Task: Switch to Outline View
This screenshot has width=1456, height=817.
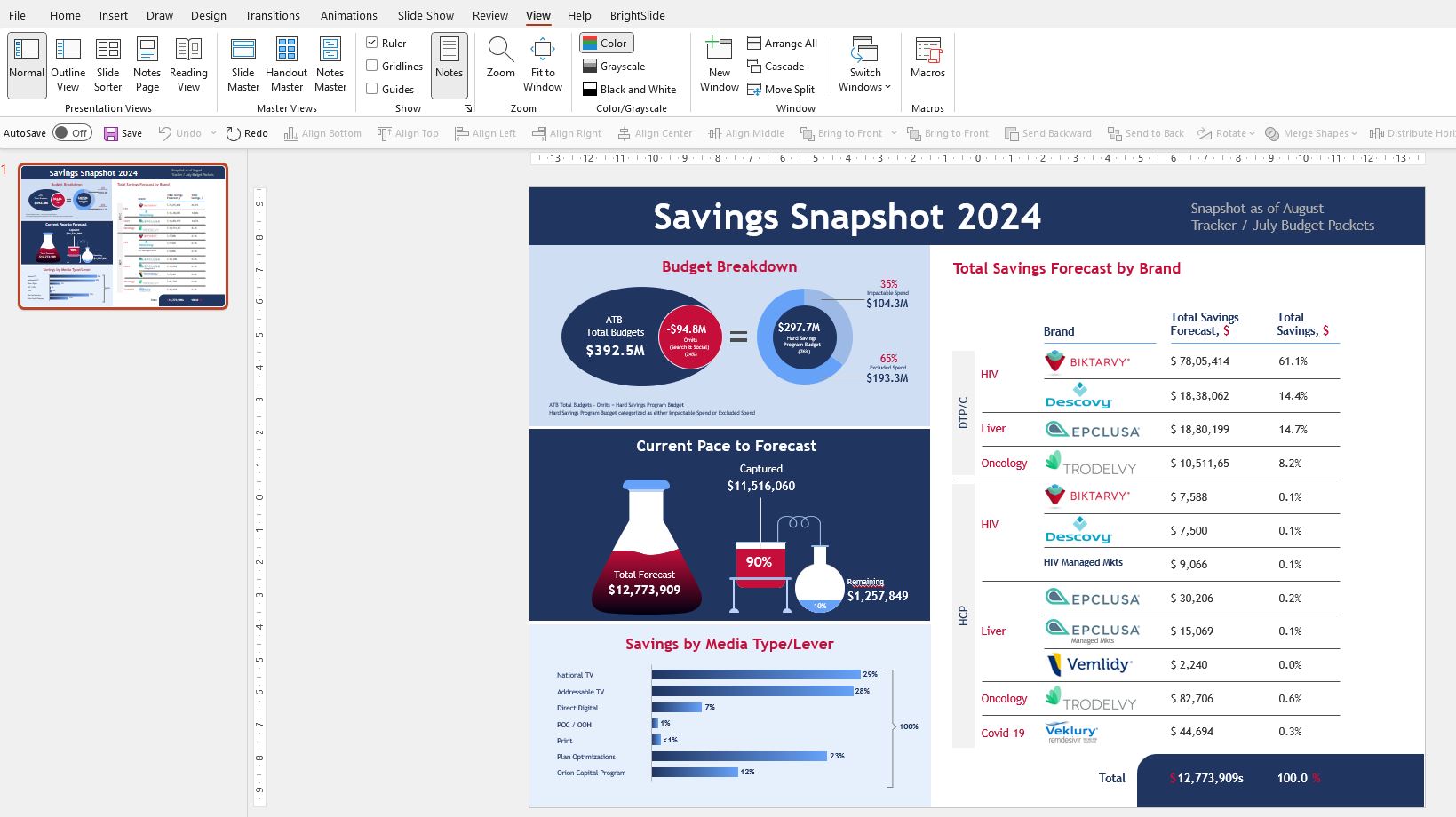Action: click(68, 65)
